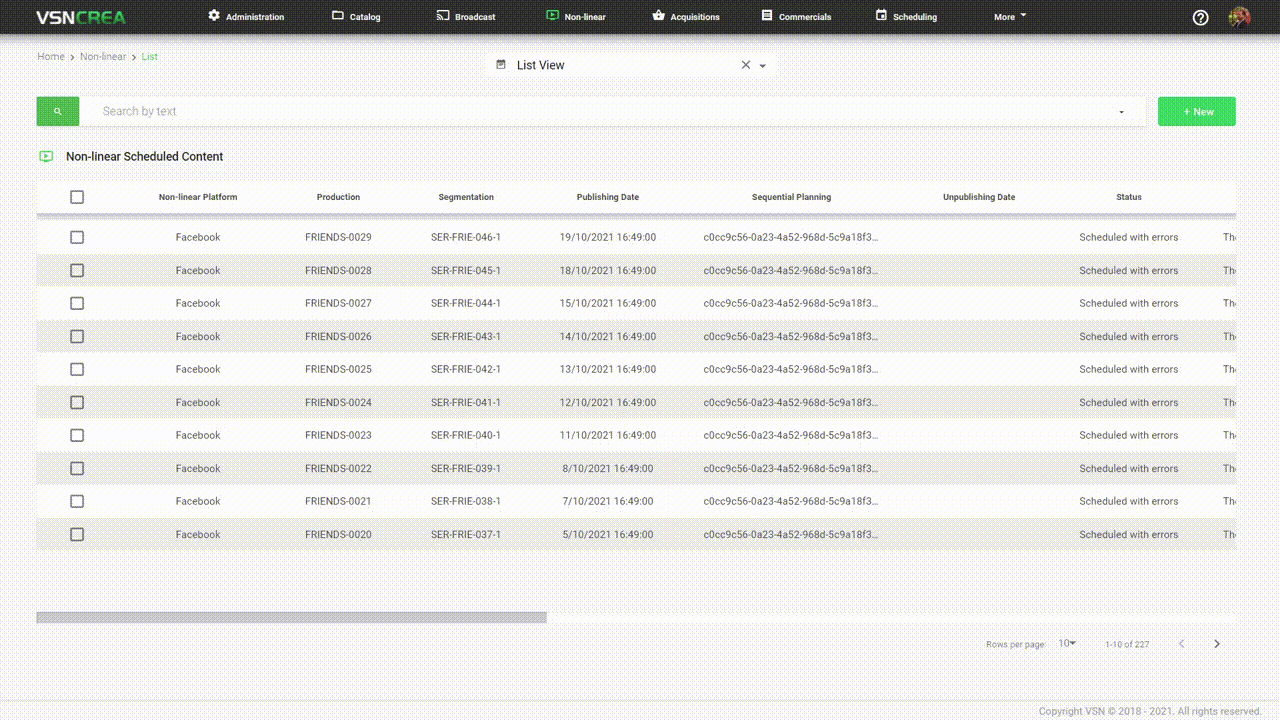Click Scheduled with errors in FRIENDS-0024 row

[1129, 402]
